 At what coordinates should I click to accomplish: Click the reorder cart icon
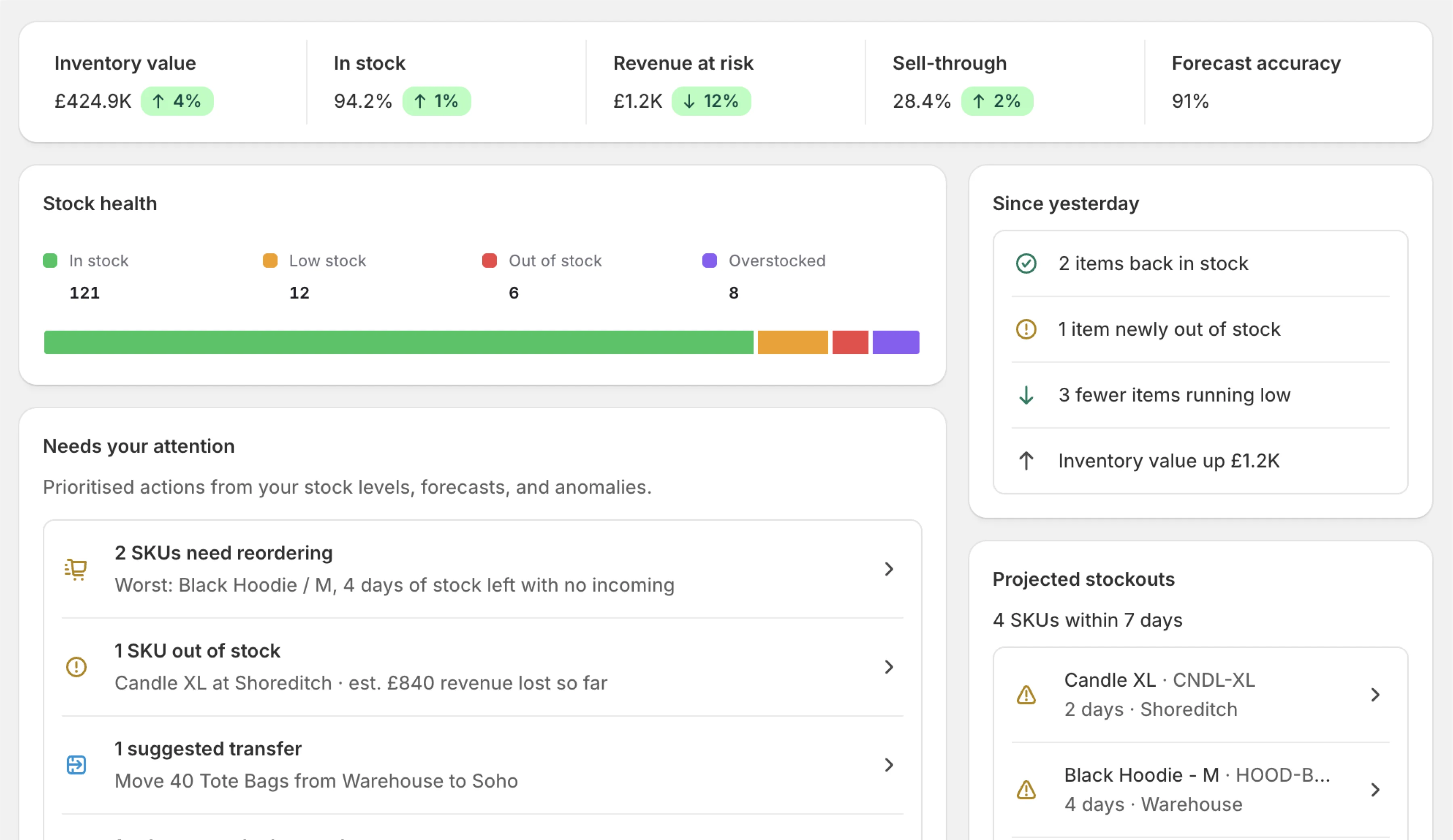tap(75, 569)
